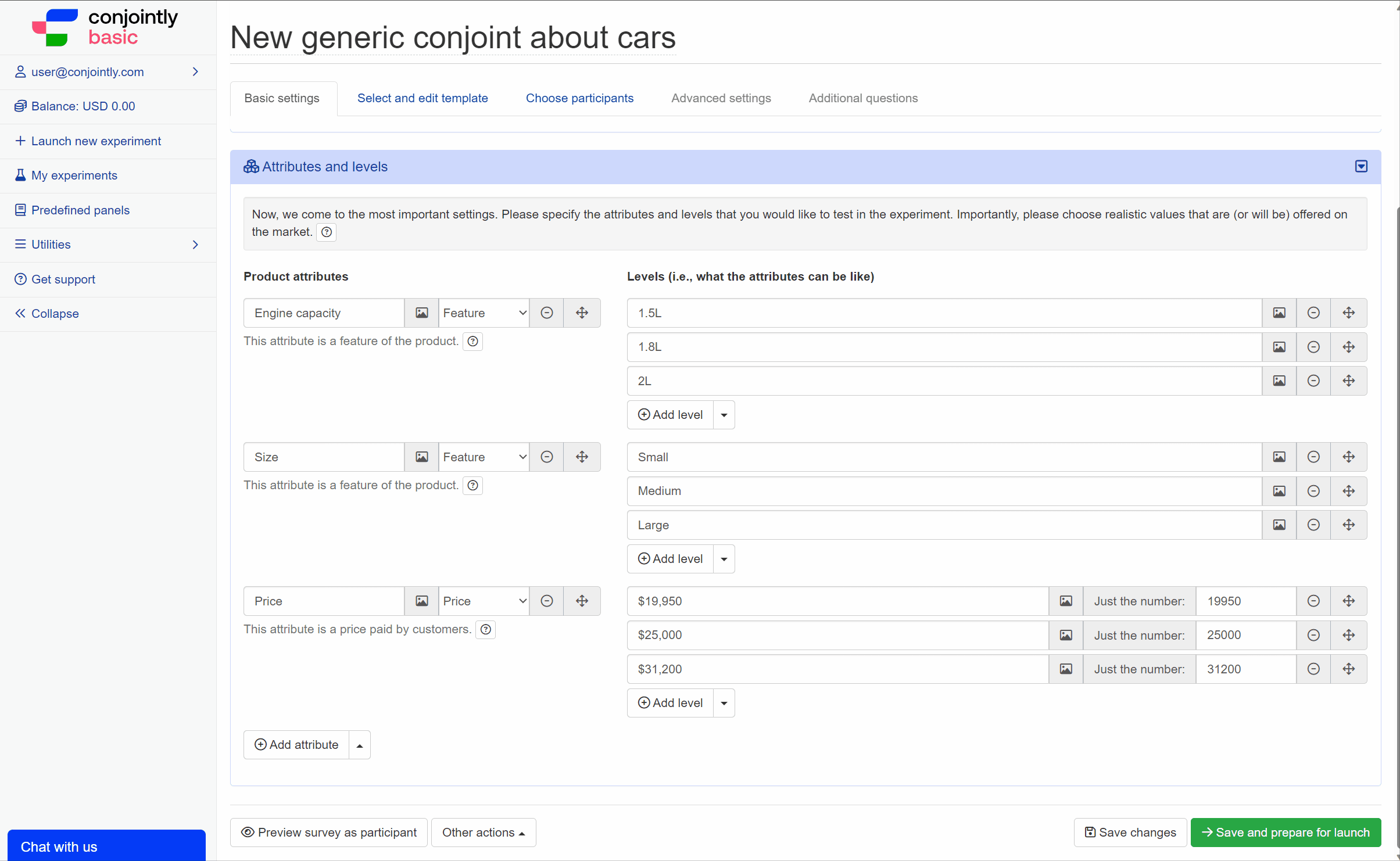This screenshot has width=1400, height=861.
Task: Click image icon for the Small level
Action: pos(1279,457)
